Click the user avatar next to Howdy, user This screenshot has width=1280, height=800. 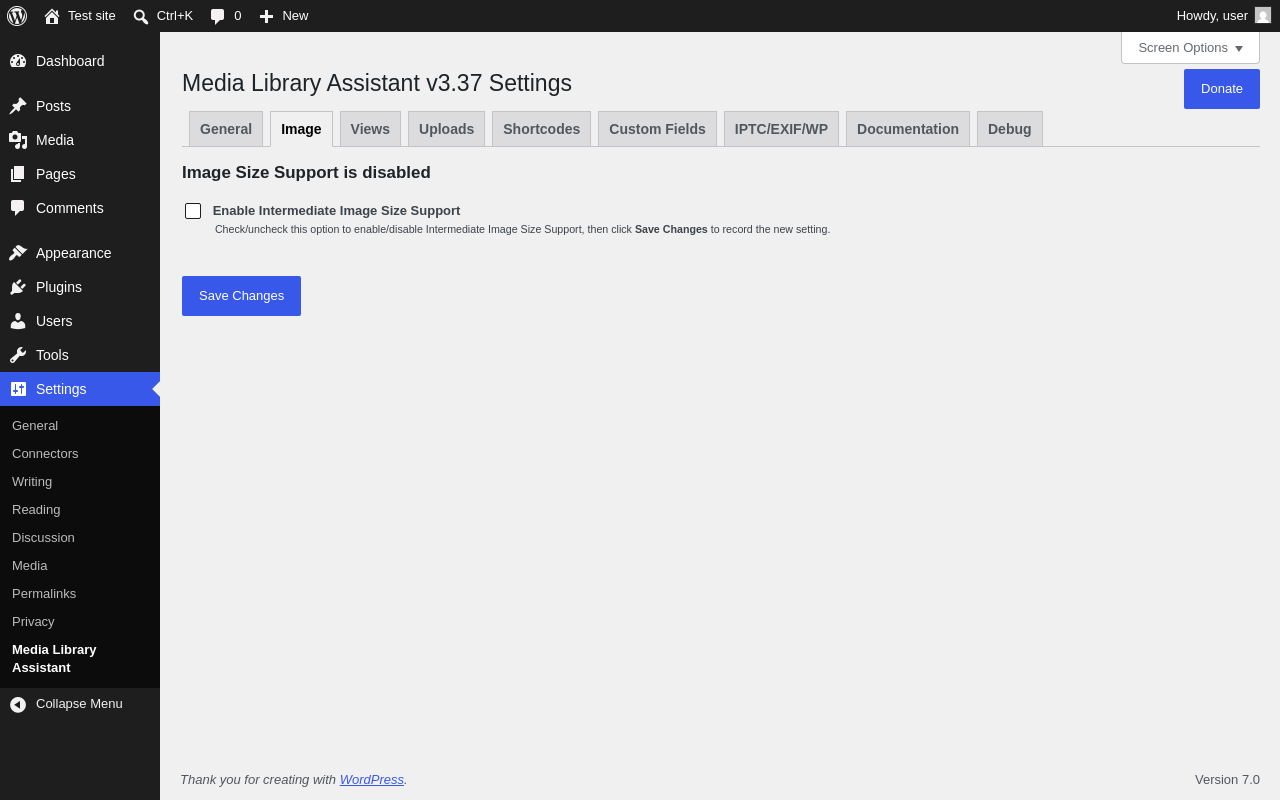click(x=1263, y=15)
